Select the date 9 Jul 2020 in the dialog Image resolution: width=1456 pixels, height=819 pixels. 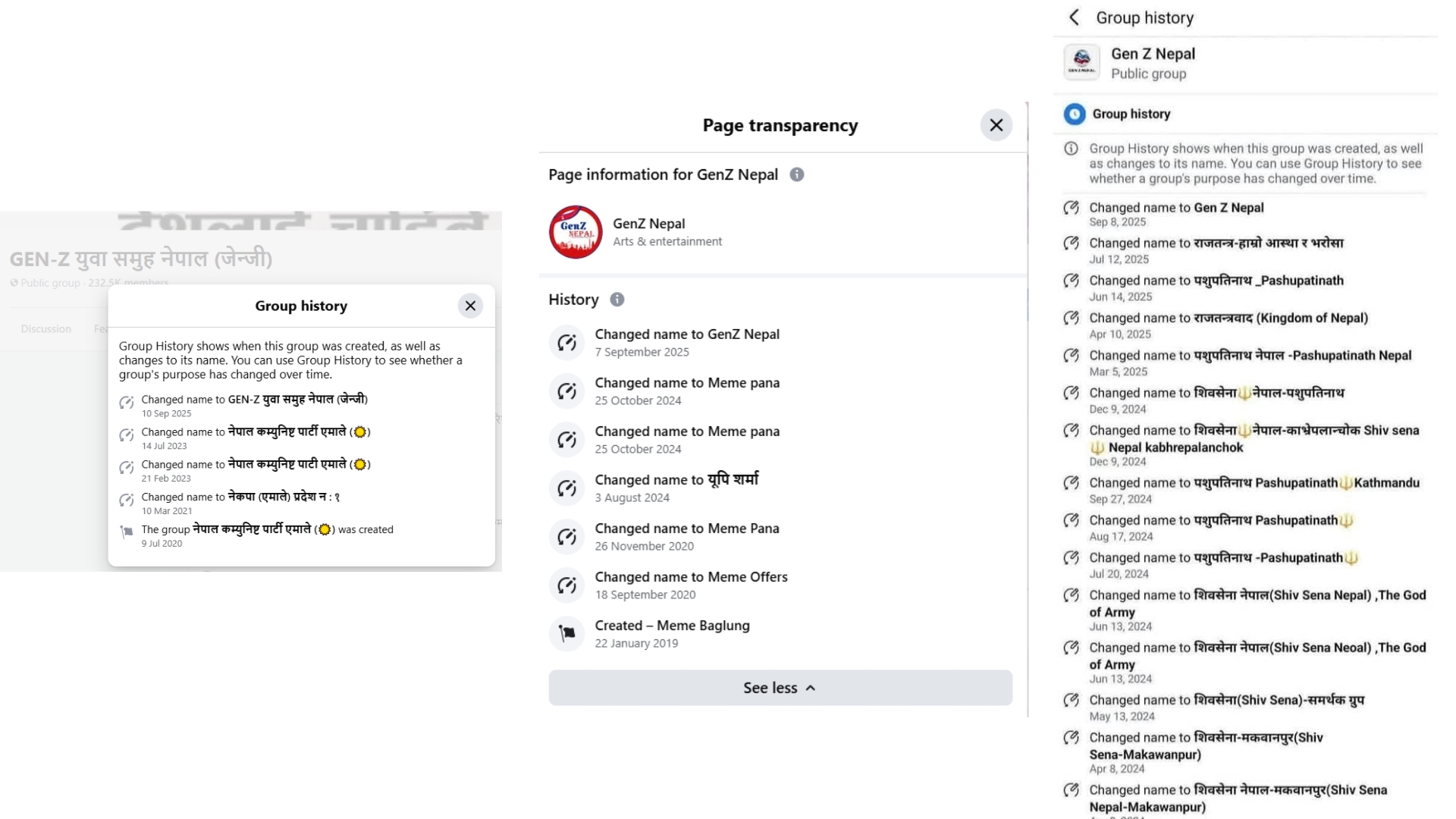tap(162, 543)
